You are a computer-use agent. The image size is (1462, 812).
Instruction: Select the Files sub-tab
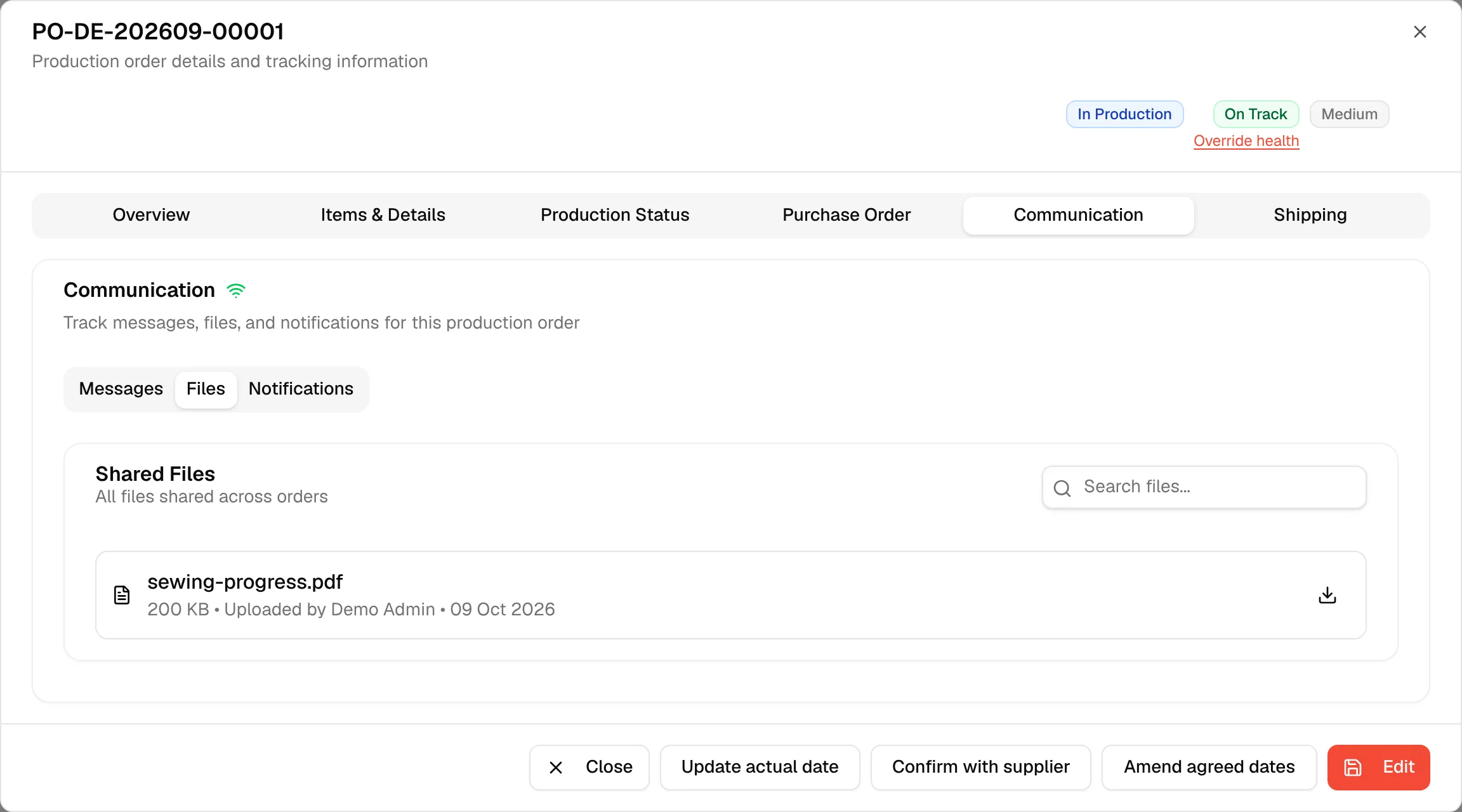(206, 389)
